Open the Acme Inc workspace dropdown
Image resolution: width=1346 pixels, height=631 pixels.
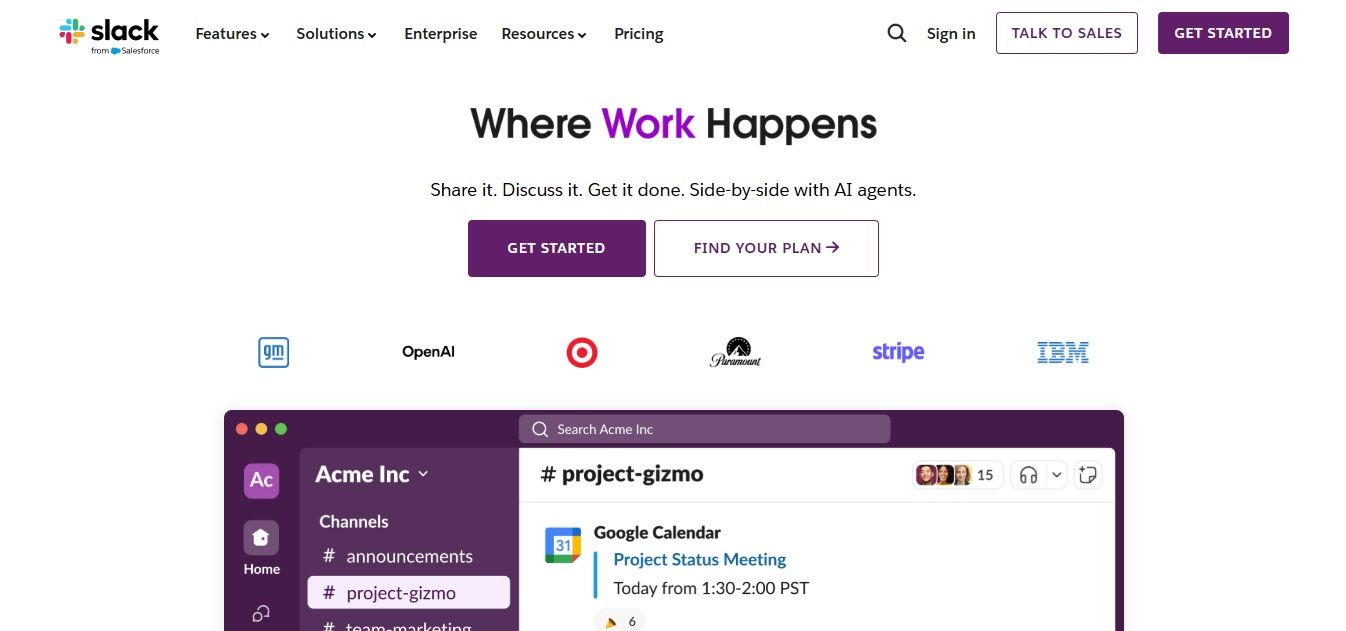(370, 474)
